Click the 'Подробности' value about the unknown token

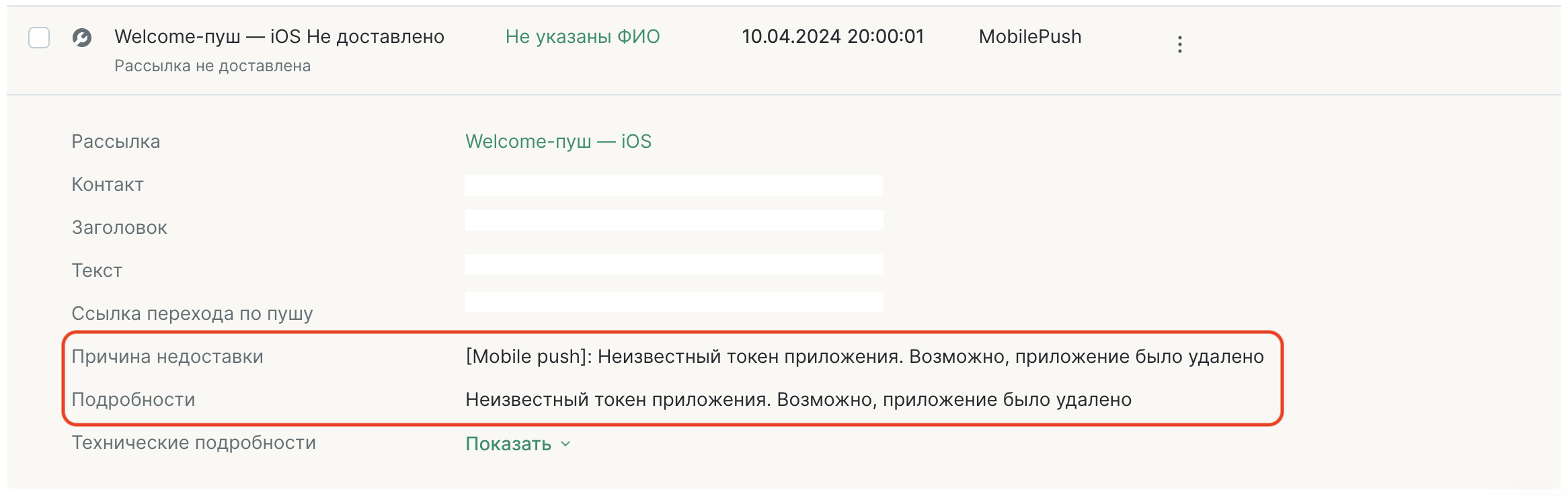click(x=798, y=399)
